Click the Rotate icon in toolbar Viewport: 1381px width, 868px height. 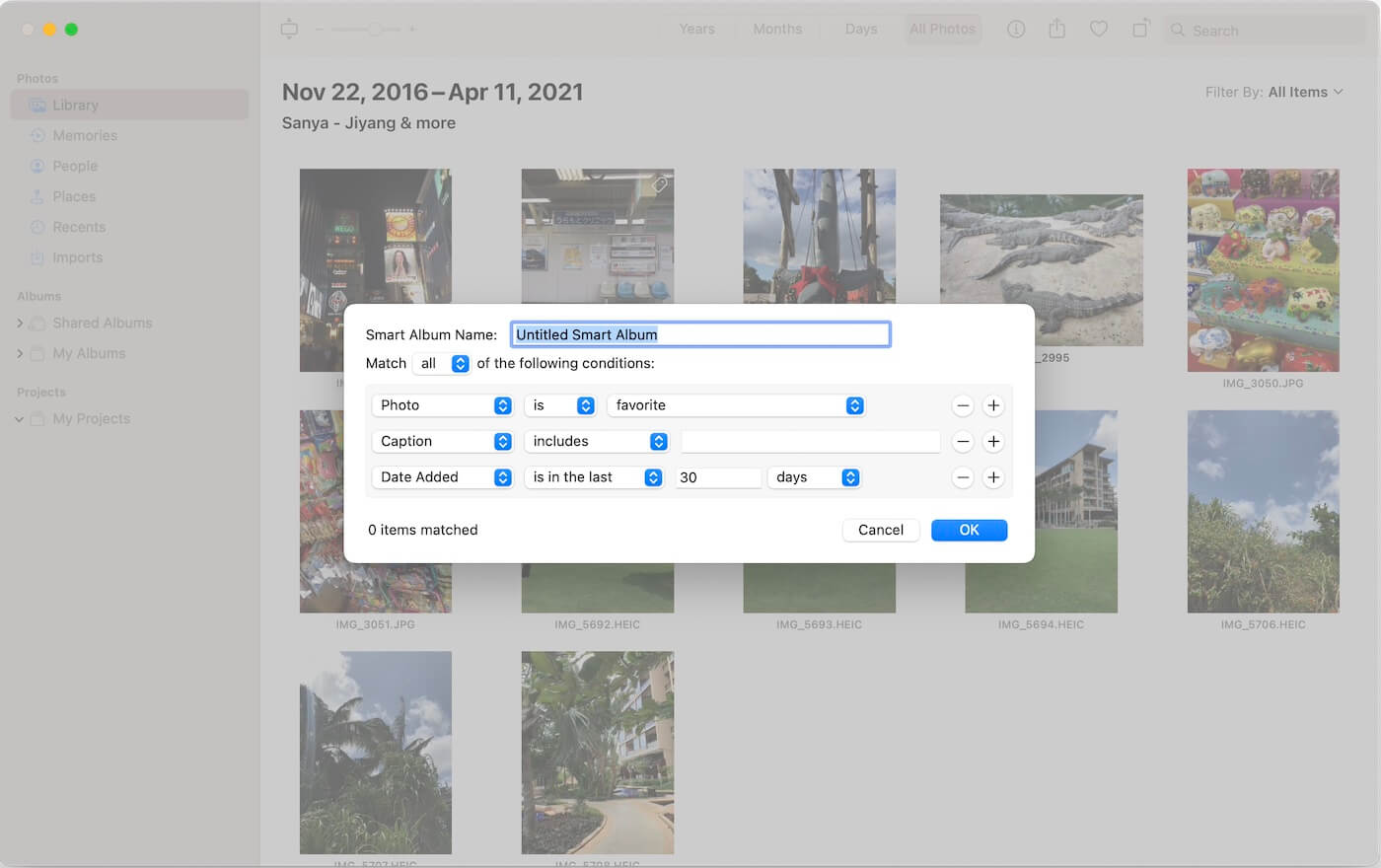click(1140, 29)
